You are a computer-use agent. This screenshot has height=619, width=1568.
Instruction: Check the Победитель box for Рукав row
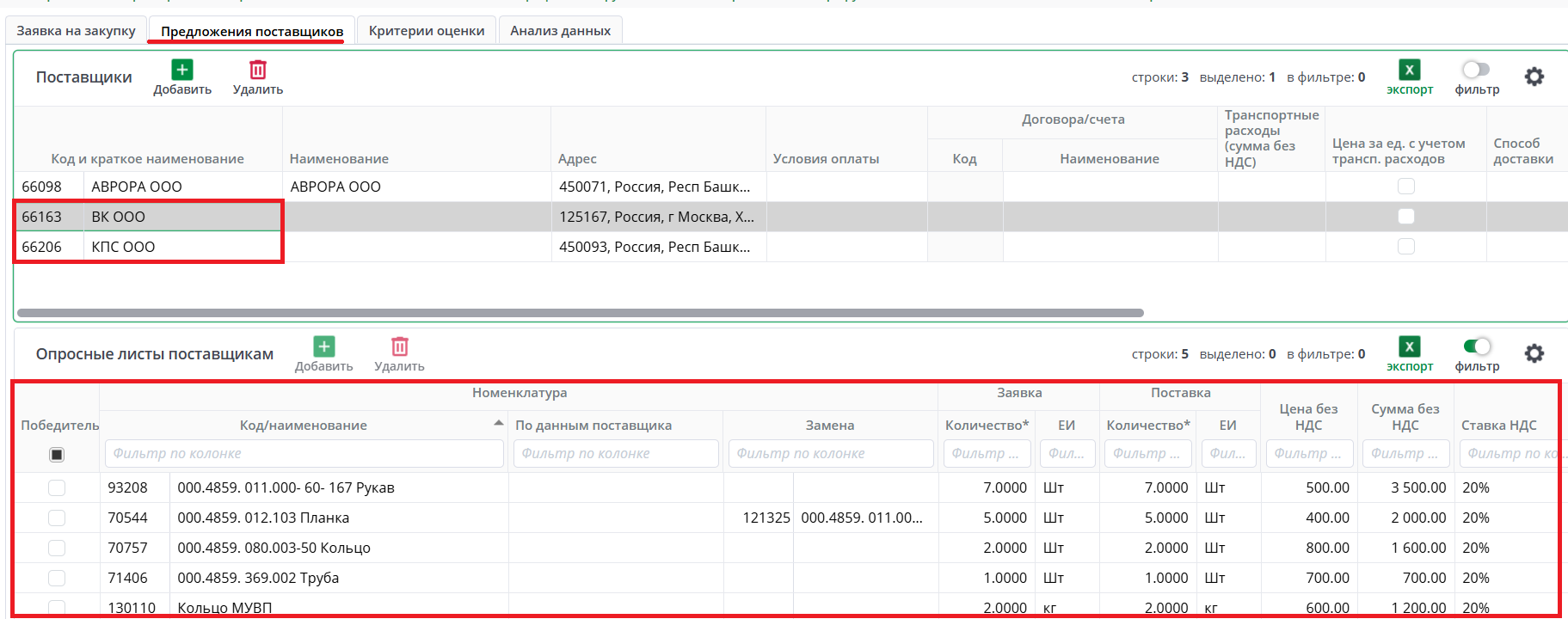(x=57, y=488)
